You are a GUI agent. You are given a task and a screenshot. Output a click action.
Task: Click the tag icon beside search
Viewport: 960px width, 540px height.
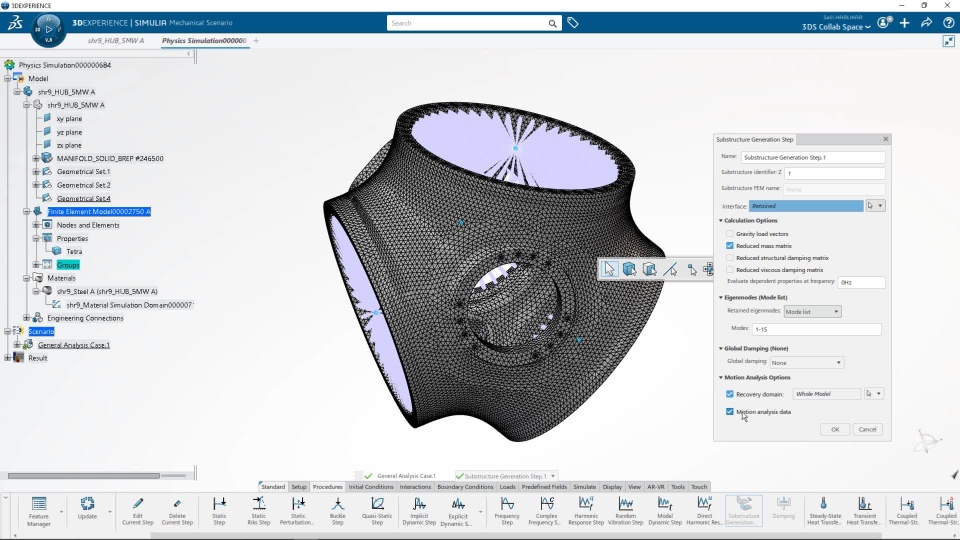(x=572, y=23)
